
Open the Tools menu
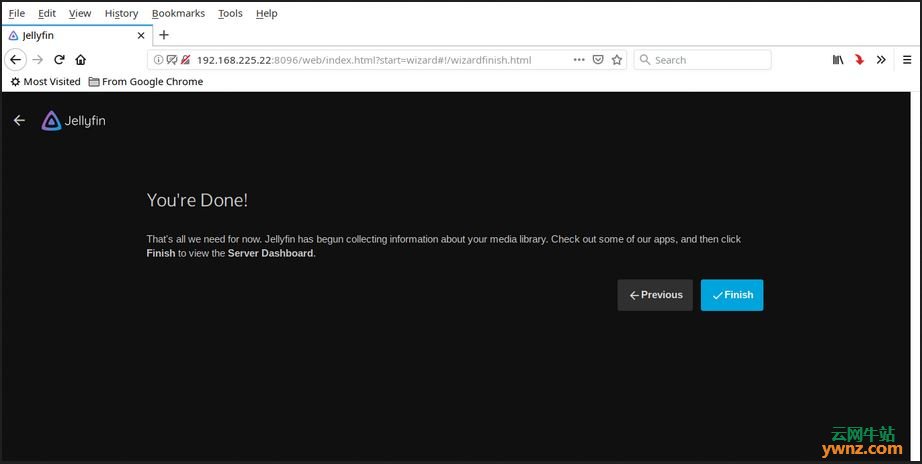[230, 13]
